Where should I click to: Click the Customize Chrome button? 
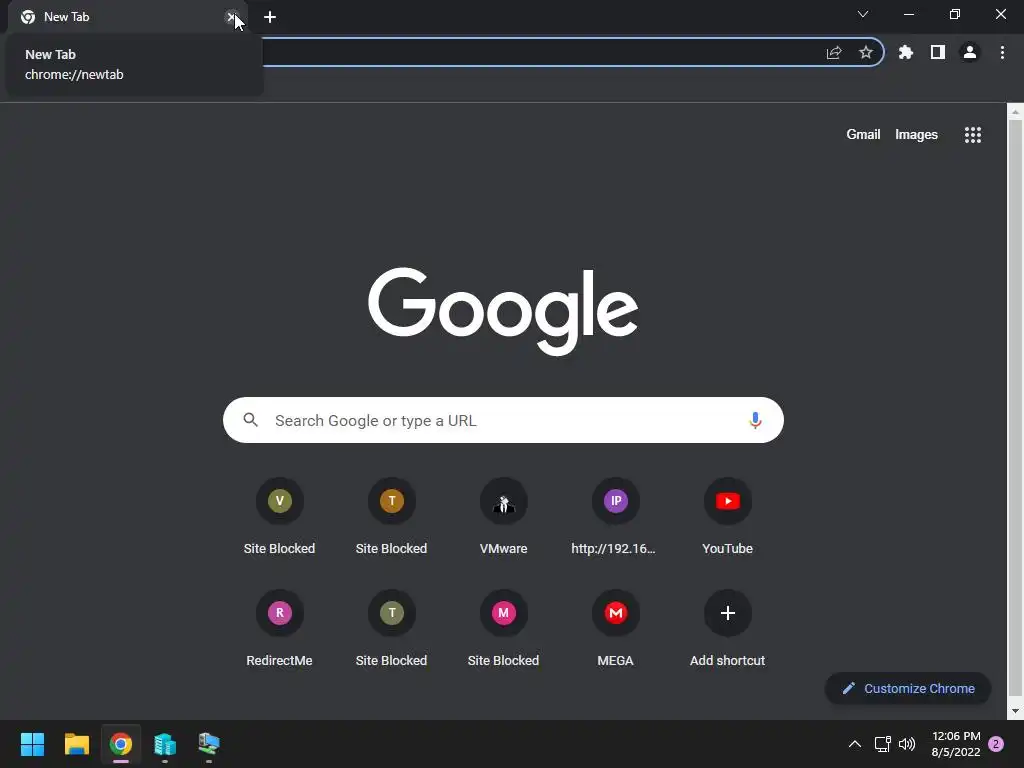pos(908,688)
